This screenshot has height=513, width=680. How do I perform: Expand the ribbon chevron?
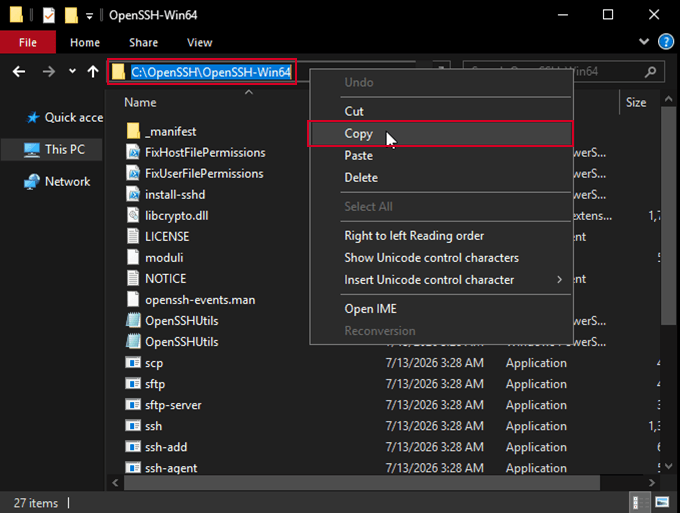tap(644, 42)
